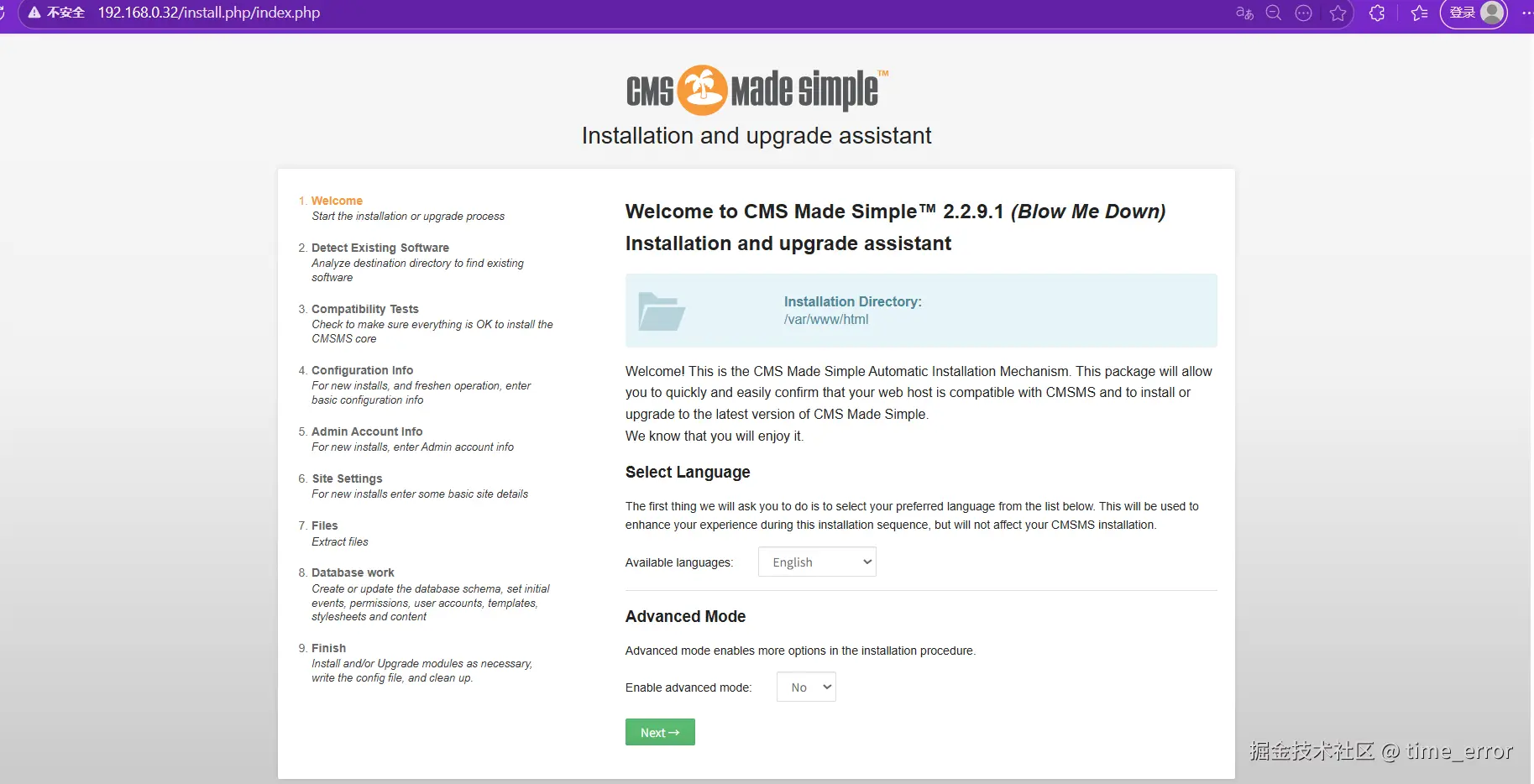Open the Collections icon in toolbar
Screen dimensions: 1534x784
pyautogui.click(x=1418, y=13)
